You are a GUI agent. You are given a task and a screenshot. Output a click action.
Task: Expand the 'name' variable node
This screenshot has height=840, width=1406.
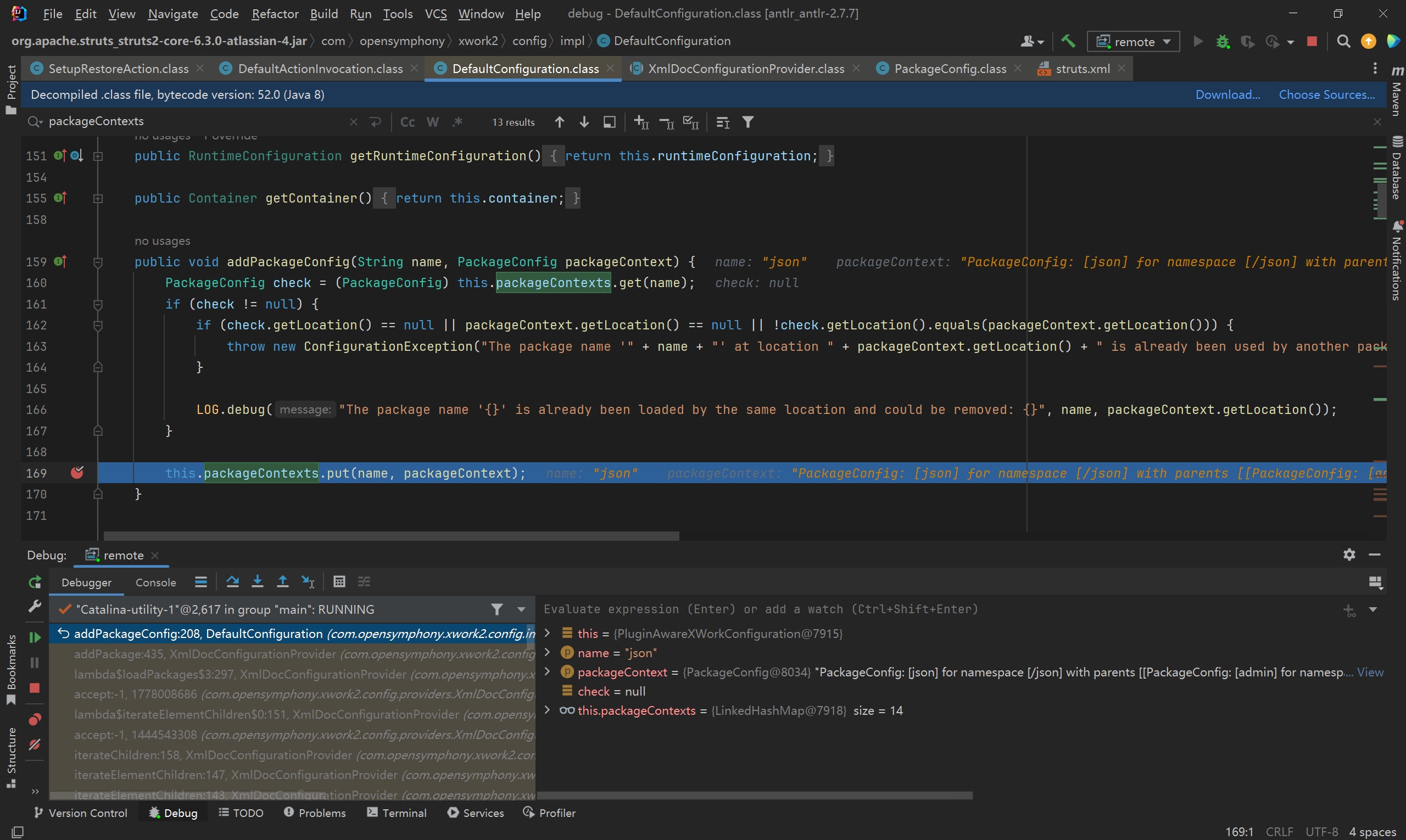547,652
